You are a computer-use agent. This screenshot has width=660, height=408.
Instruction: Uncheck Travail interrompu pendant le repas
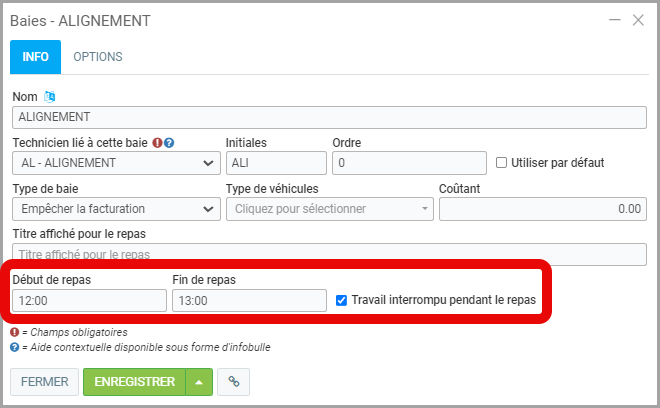point(342,300)
